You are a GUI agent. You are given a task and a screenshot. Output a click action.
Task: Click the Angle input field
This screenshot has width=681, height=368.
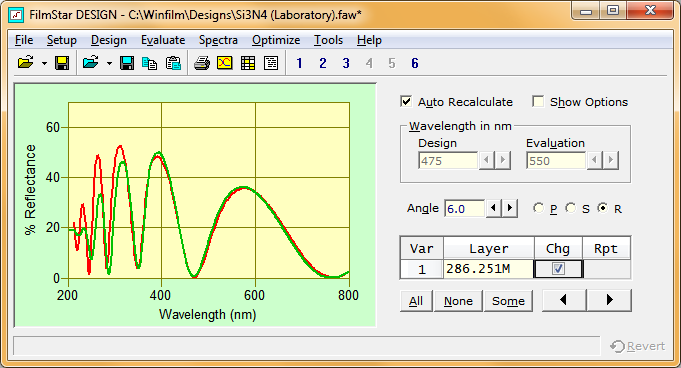tap(464, 209)
